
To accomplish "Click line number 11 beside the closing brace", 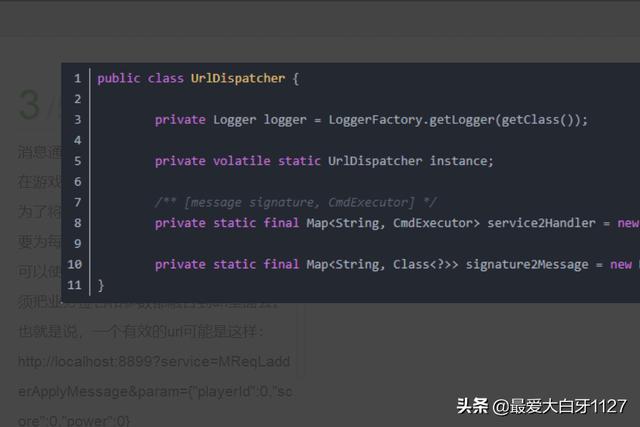I will tap(75, 285).
